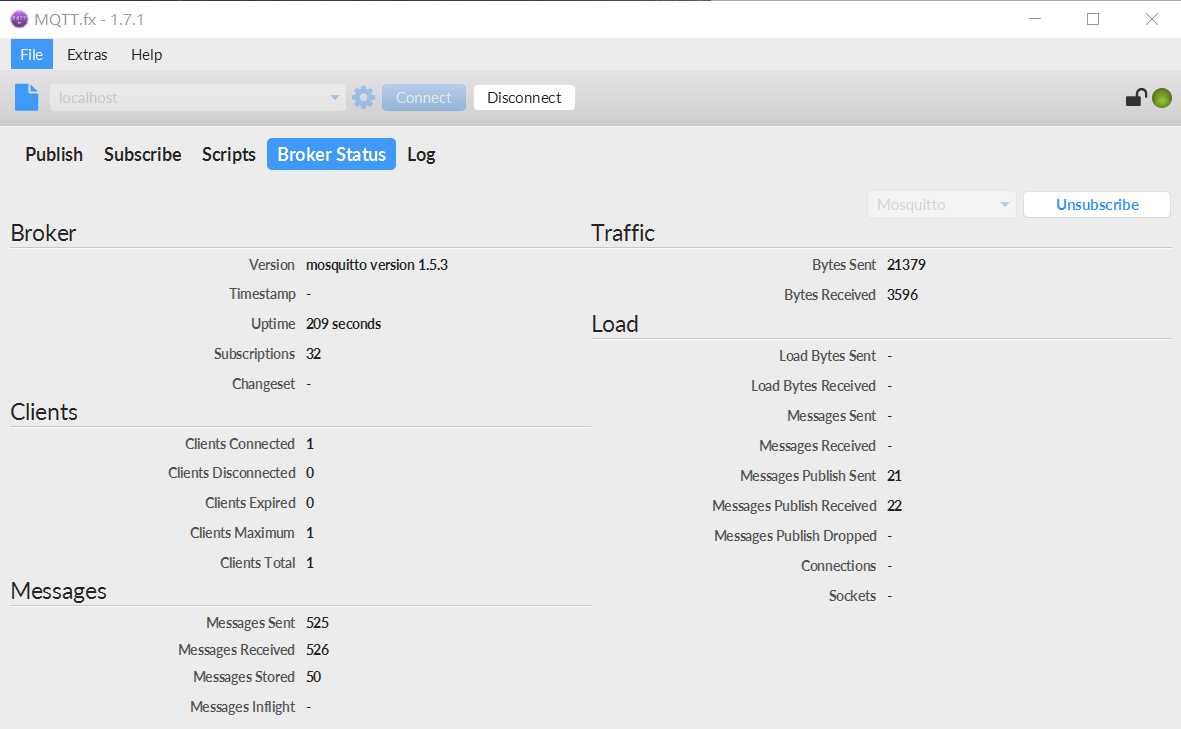Click the Clients Disconnected label
Viewport: 1181px width, 729px height.
pyautogui.click(x=231, y=473)
